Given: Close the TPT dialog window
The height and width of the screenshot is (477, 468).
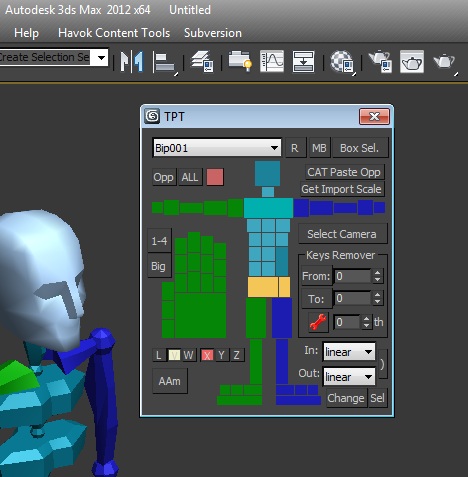Looking at the screenshot, I should click(374, 116).
